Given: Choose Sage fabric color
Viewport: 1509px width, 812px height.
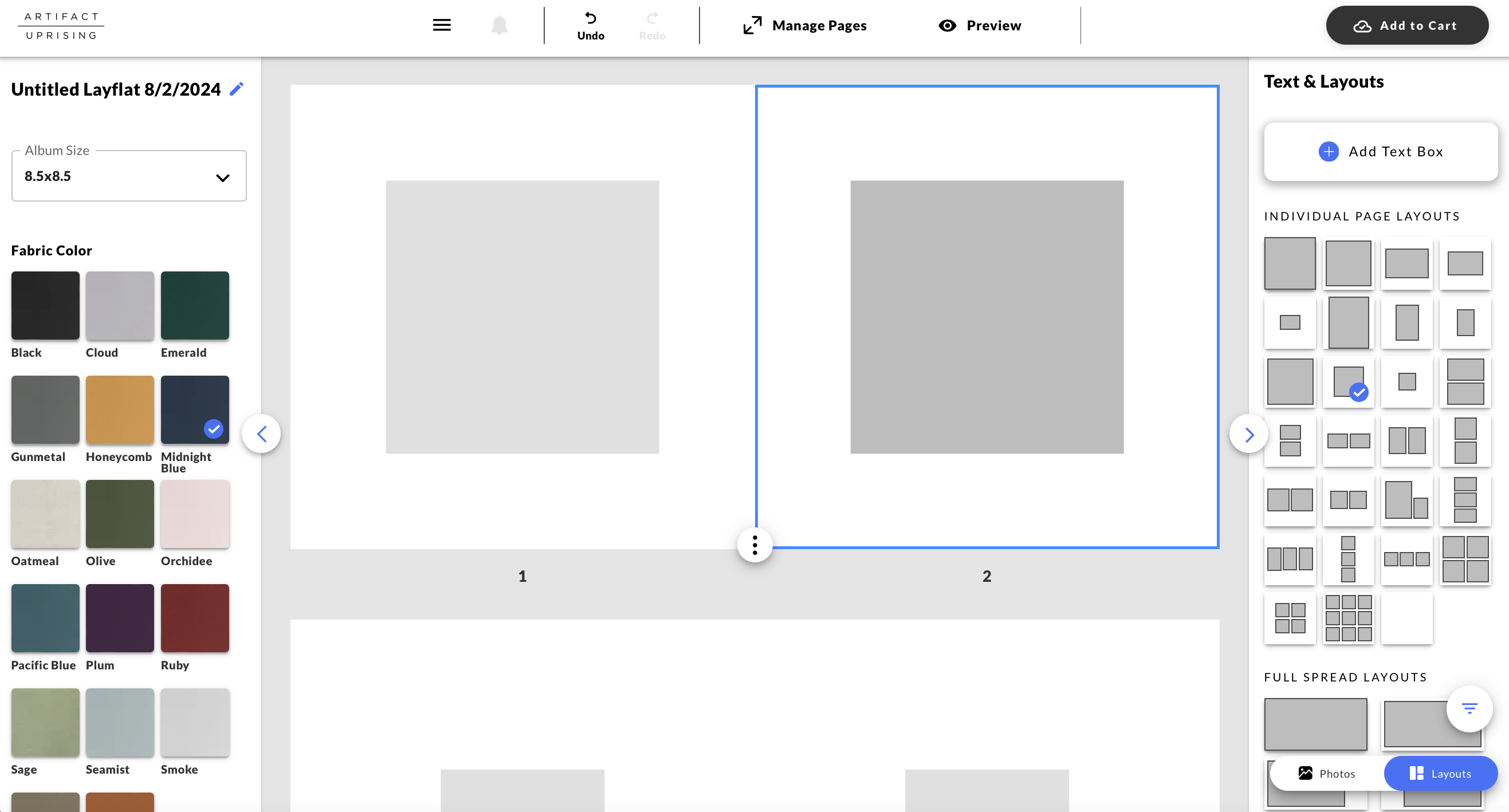Looking at the screenshot, I should pyautogui.click(x=45, y=722).
